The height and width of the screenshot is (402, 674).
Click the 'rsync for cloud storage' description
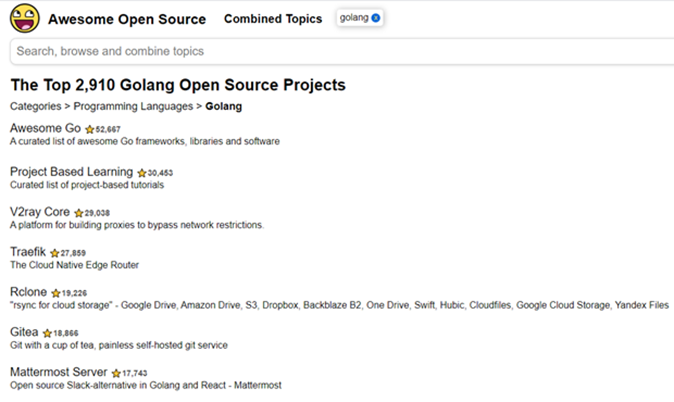pyautogui.click(x=340, y=305)
